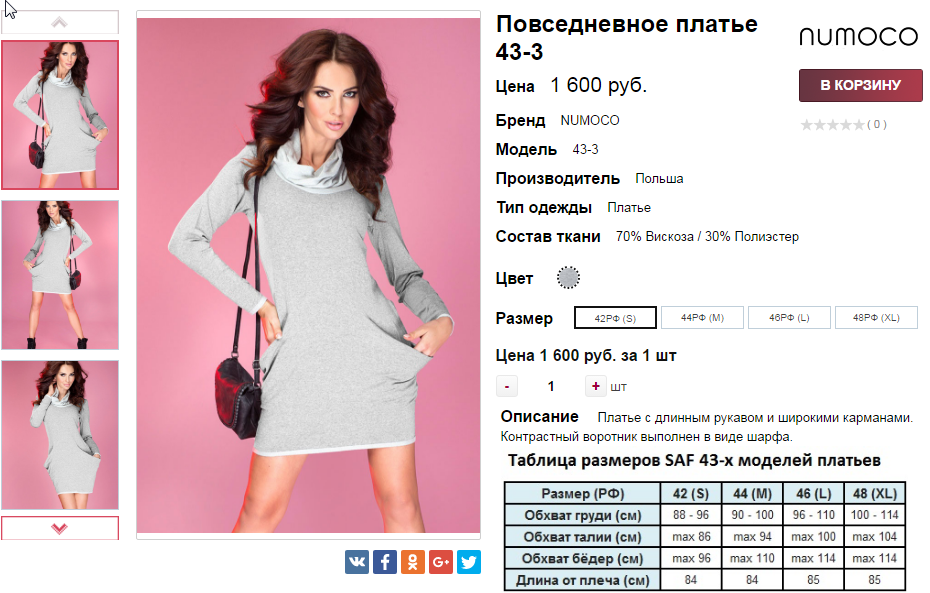Screen dimensions: 930x593
Task: Select size 48РФ (XL)
Action: click(876, 317)
